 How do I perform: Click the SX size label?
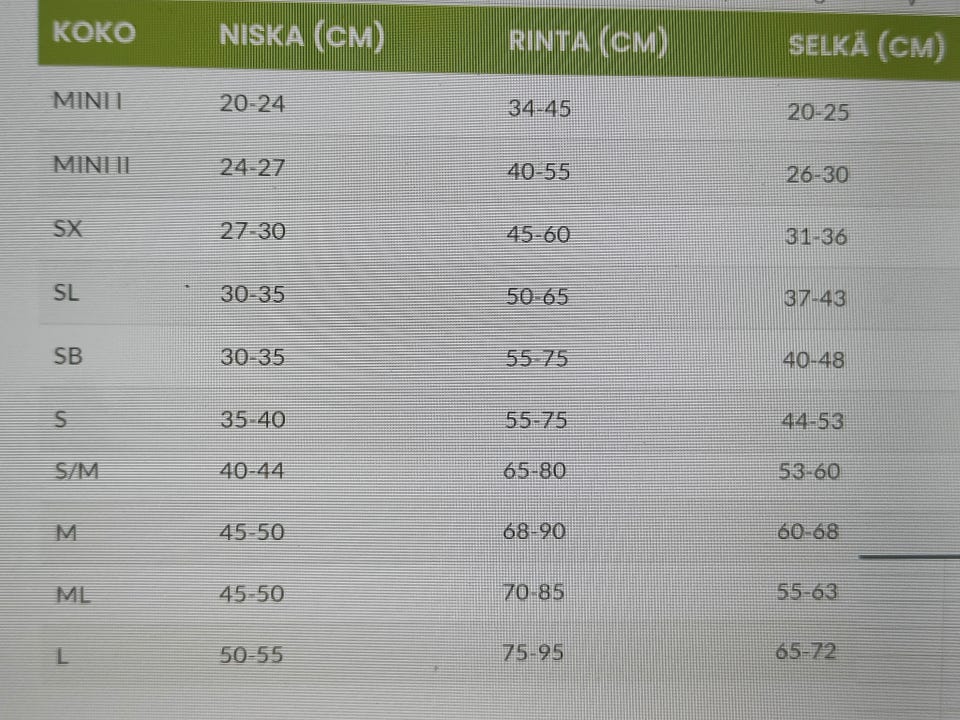68,229
